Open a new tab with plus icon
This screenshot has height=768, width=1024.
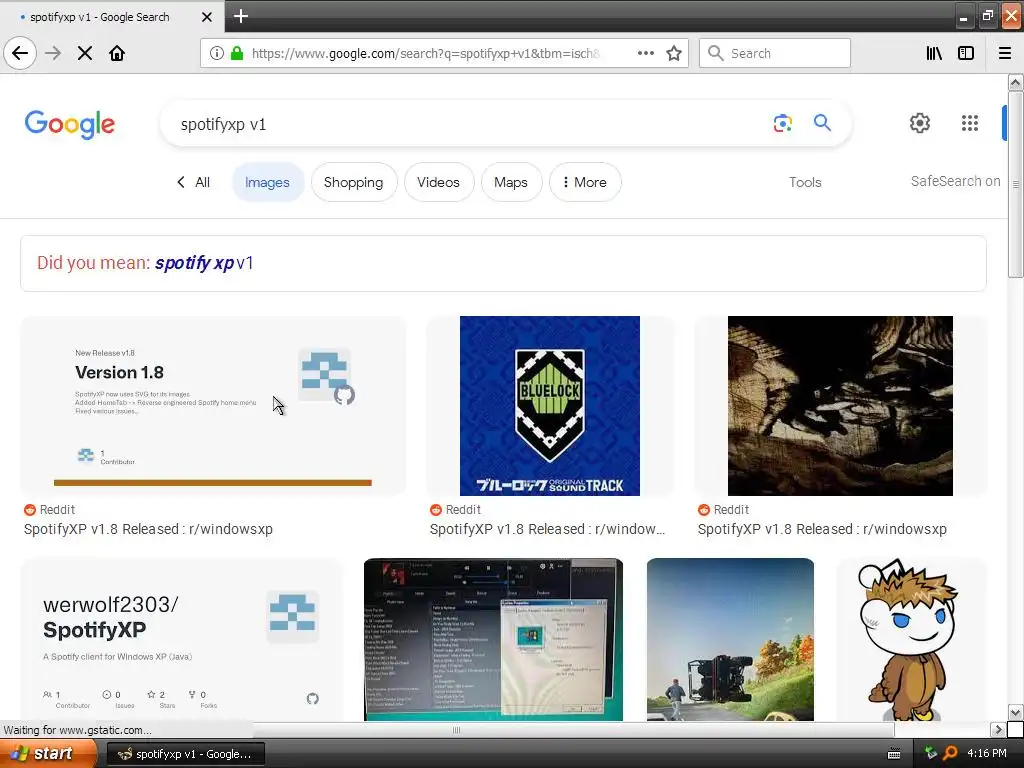(240, 16)
